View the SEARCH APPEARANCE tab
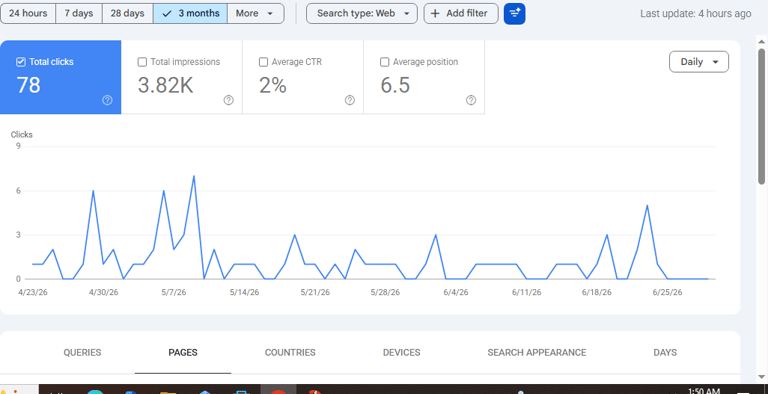Image resolution: width=768 pixels, height=394 pixels. click(537, 352)
